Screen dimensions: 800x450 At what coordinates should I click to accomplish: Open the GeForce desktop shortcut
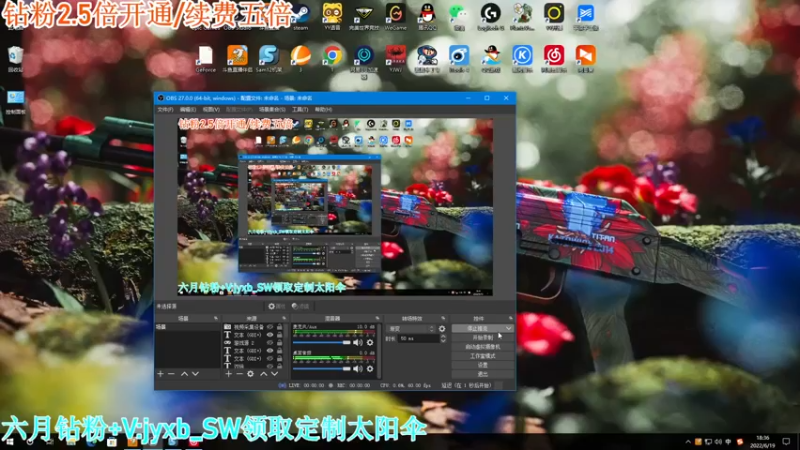(205, 59)
